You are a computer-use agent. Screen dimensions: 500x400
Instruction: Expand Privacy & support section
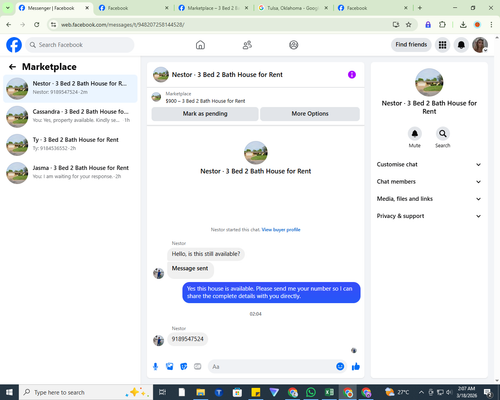click(x=429, y=216)
